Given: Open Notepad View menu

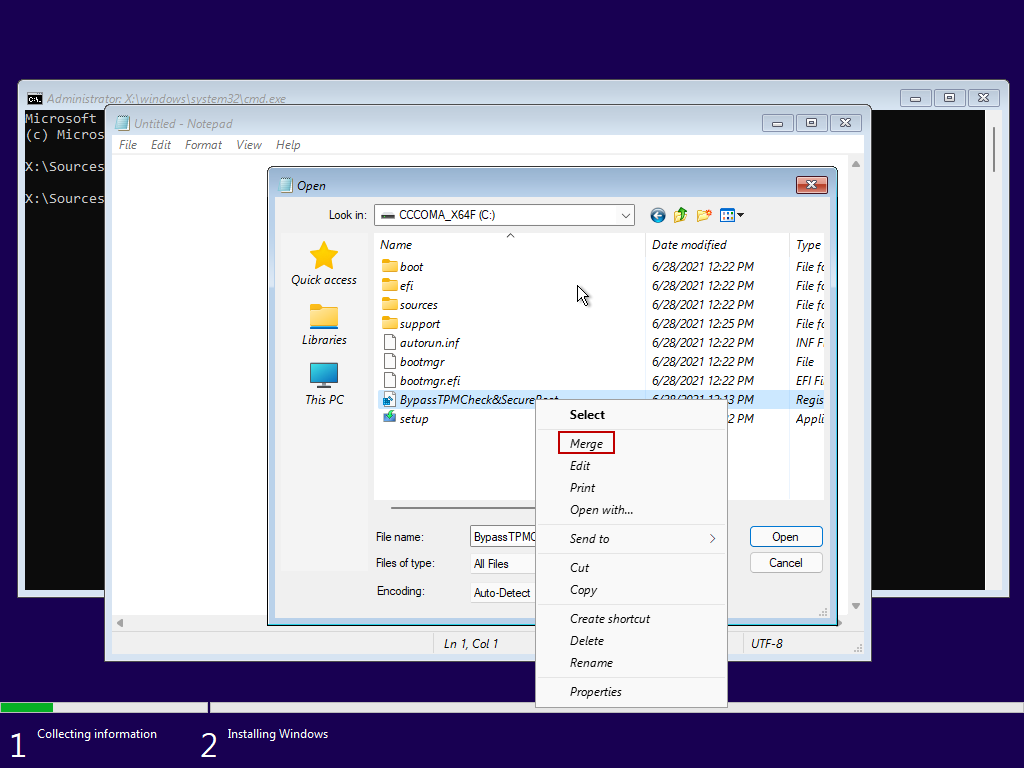Looking at the screenshot, I should pos(249,145).
